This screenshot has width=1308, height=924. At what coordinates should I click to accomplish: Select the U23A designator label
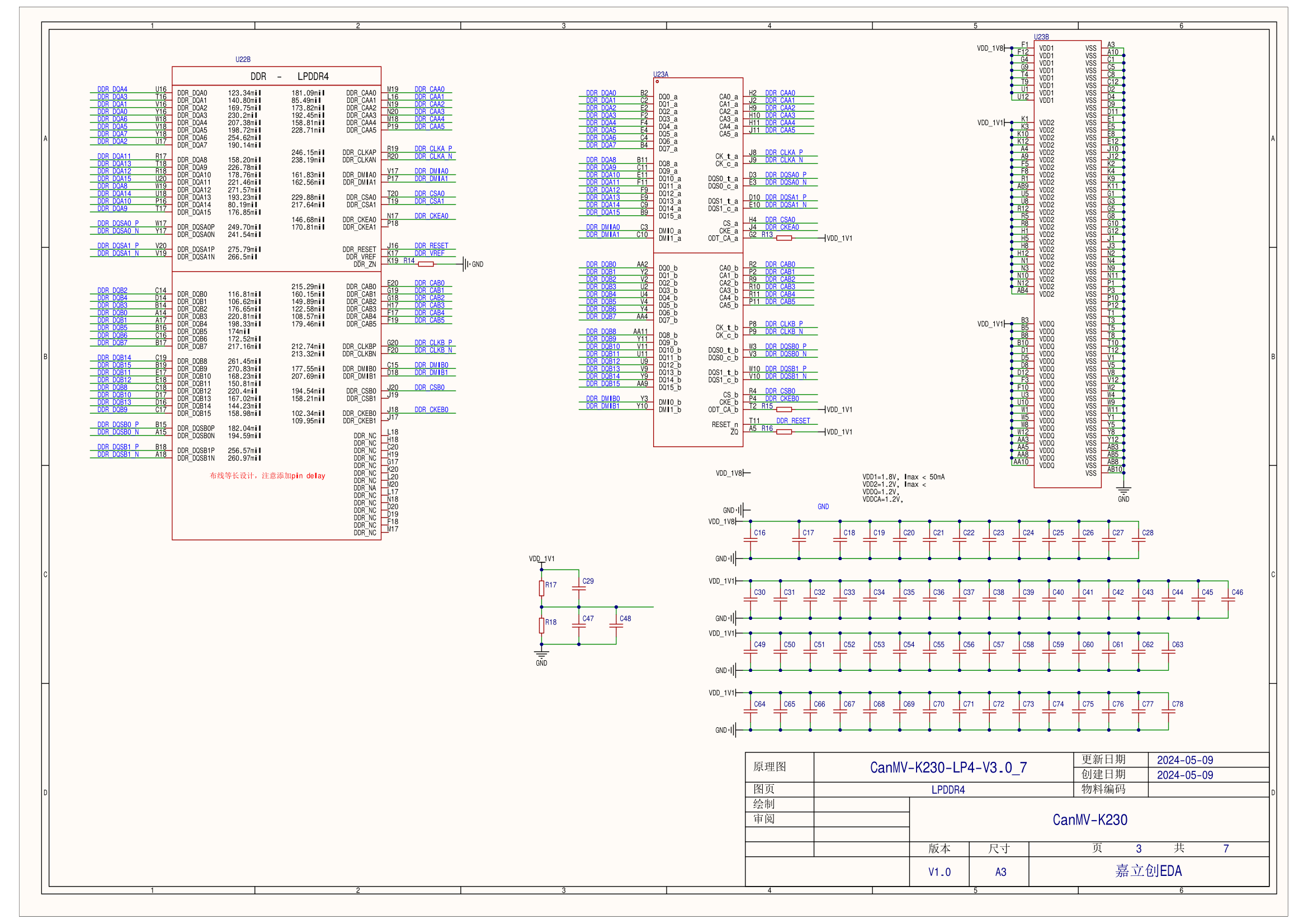[660, 74]
